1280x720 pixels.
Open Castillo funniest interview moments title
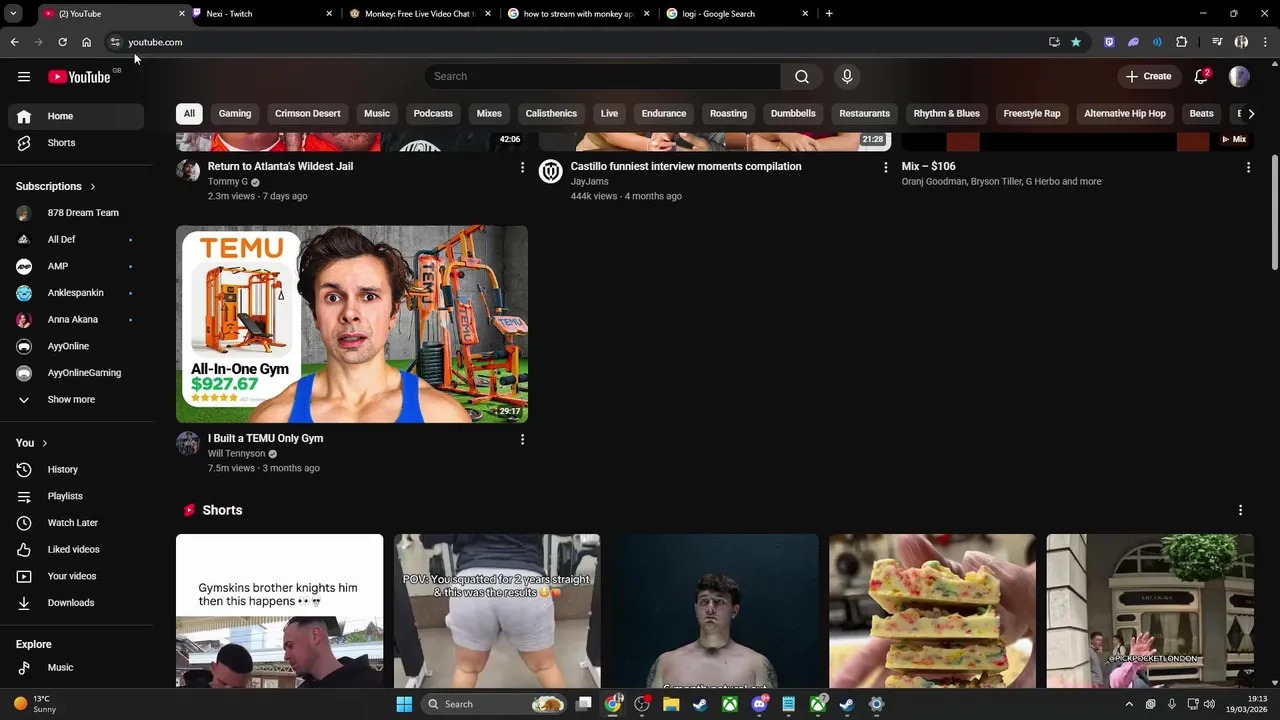(x=686, y=167)
